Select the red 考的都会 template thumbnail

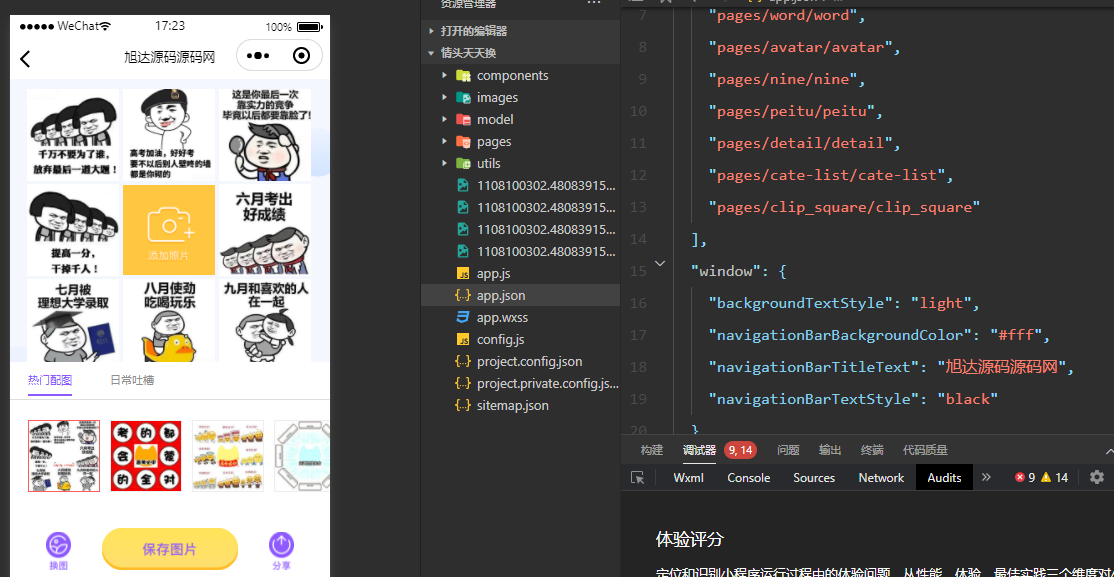[146, 456]
